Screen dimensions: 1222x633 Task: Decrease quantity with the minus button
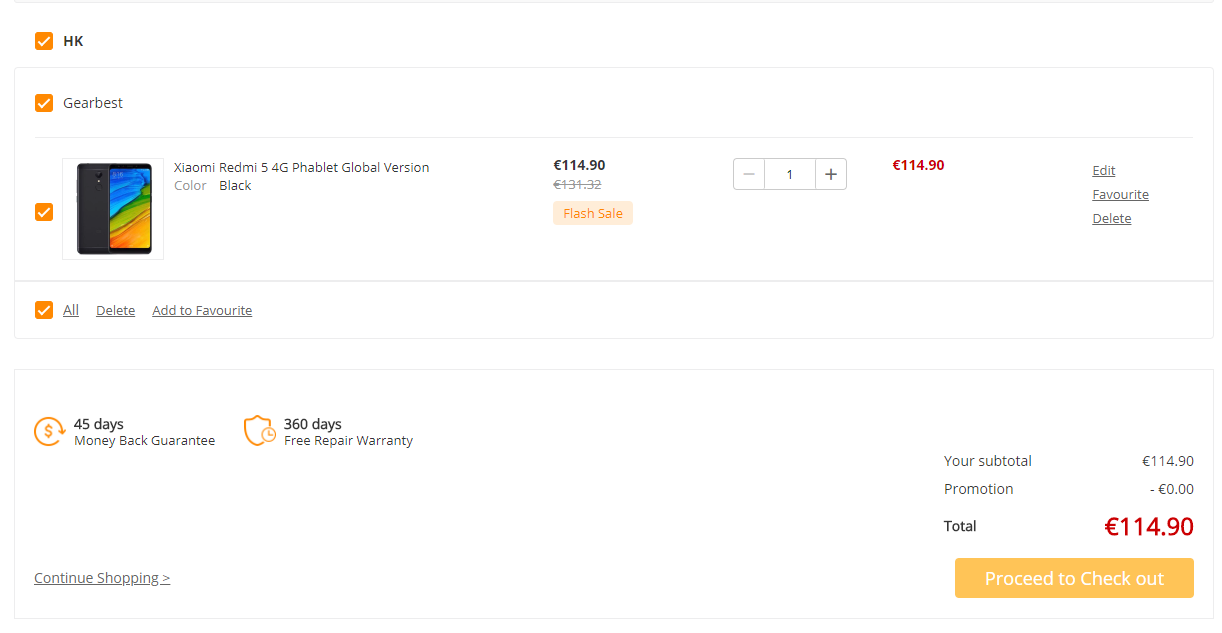[x=749, y=174]
